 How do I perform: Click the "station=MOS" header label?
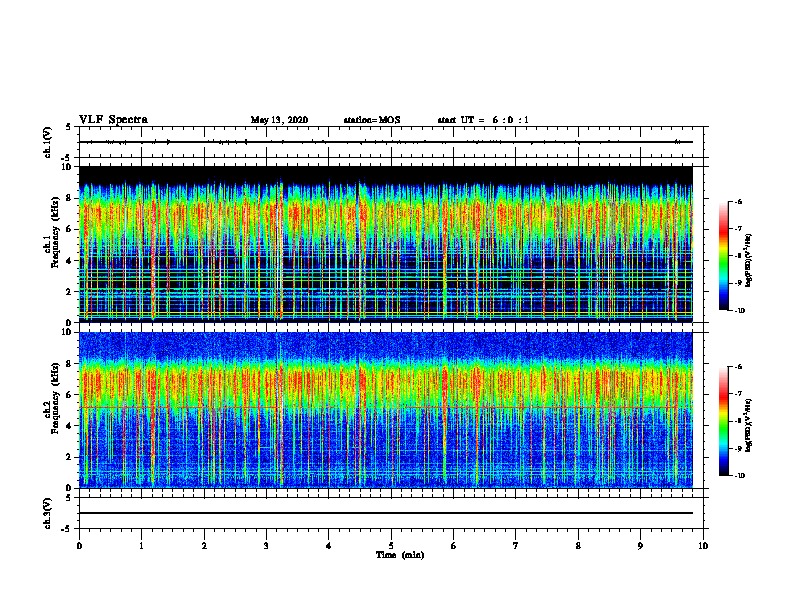click(x=372, y=120)
